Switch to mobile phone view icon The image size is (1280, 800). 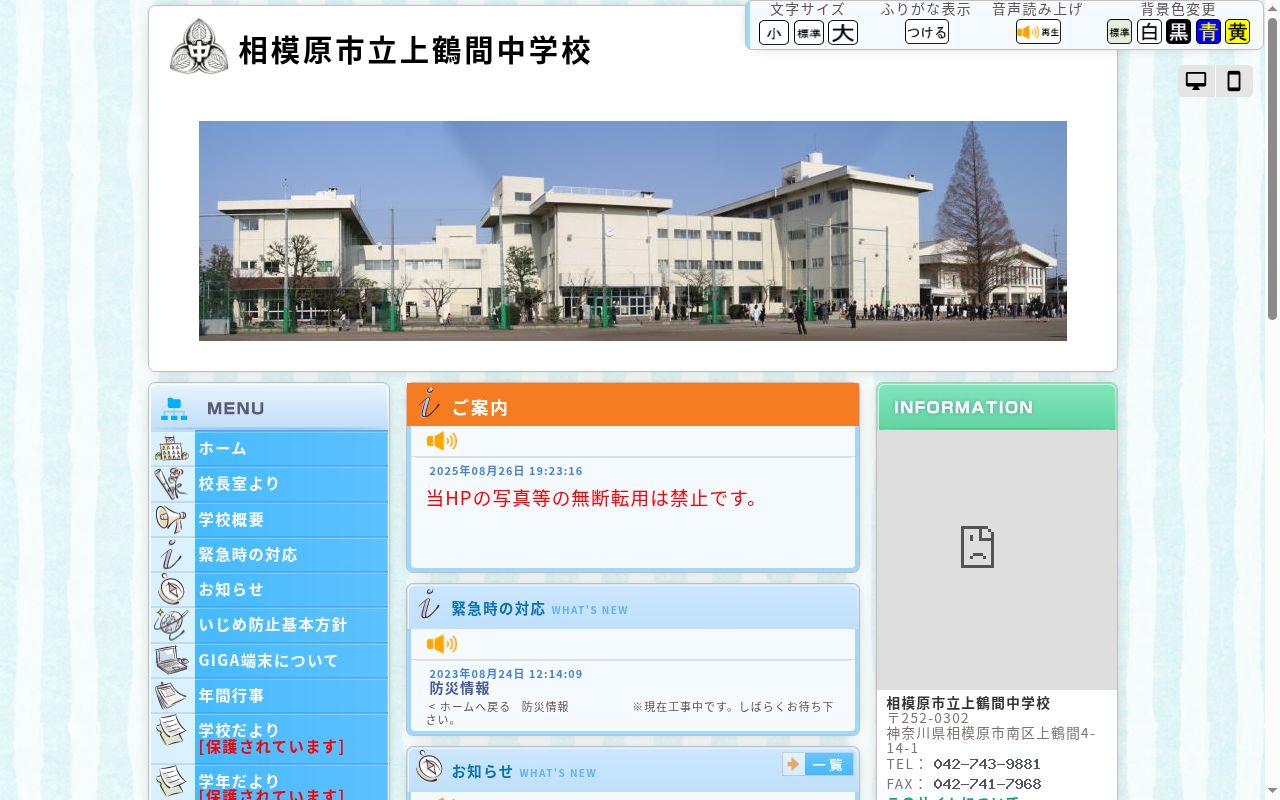point(1234,81)
